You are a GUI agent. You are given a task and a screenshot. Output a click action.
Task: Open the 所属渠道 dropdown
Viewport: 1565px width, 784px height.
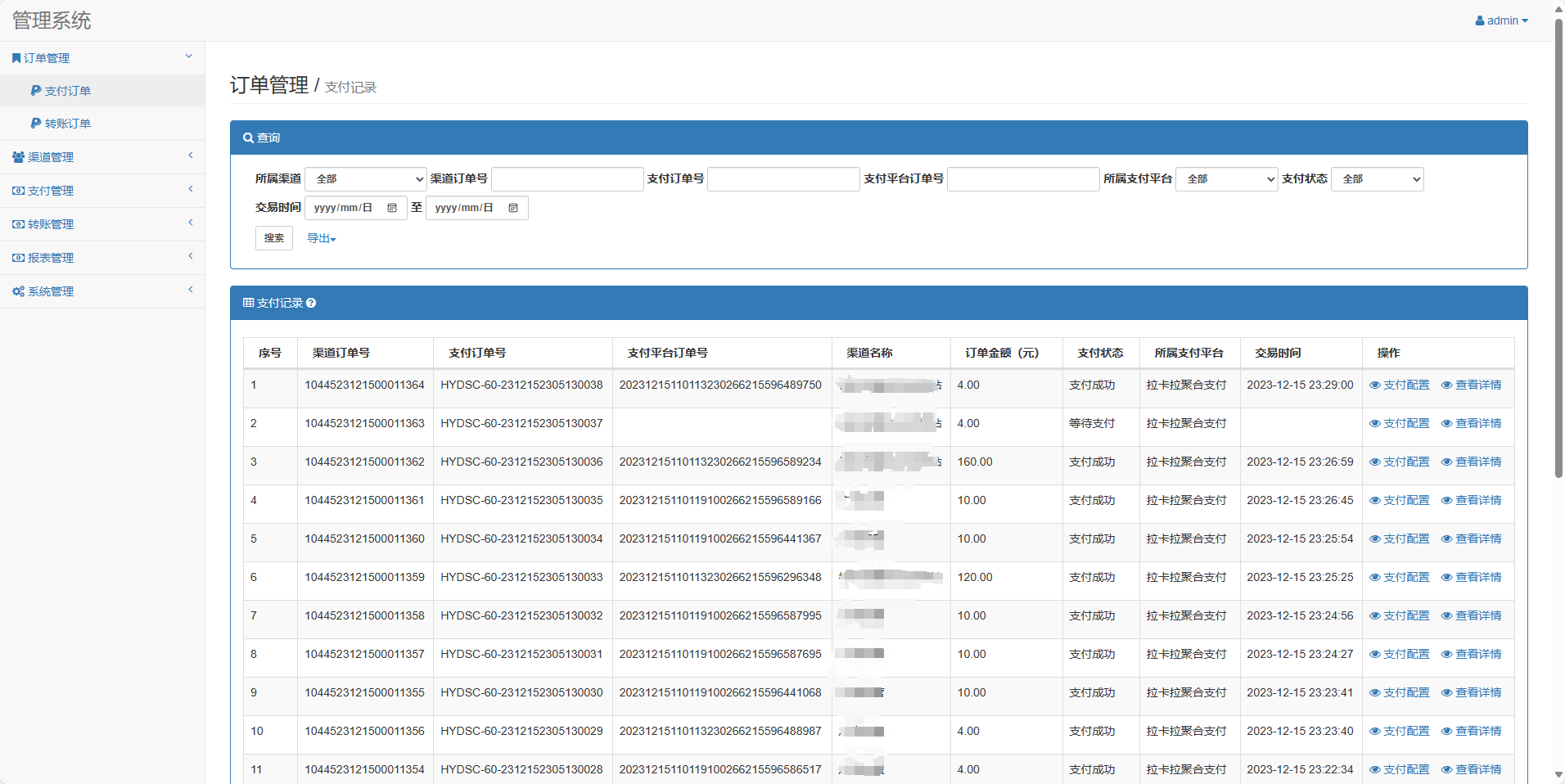coord(366,179)
